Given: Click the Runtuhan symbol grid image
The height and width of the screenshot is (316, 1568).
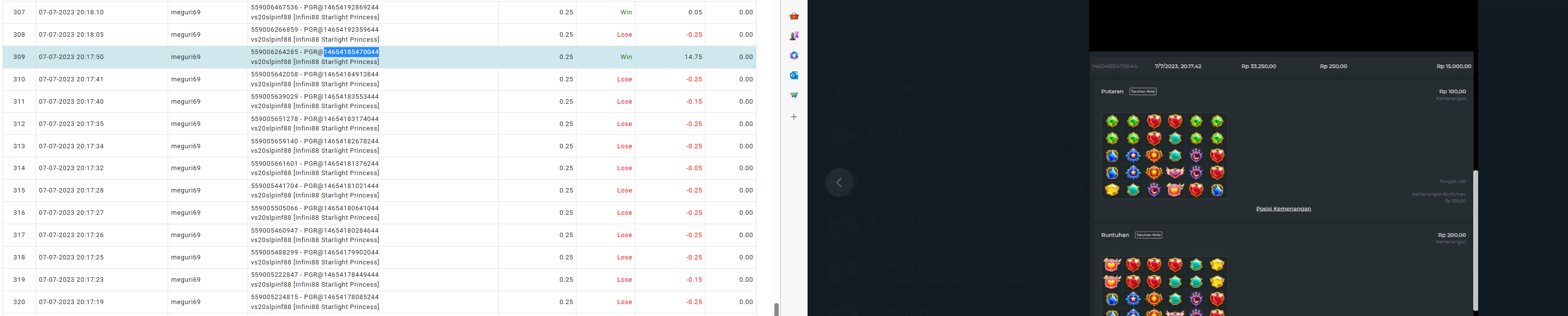Looking at the screenshot, I should [x=1164, y=286].
